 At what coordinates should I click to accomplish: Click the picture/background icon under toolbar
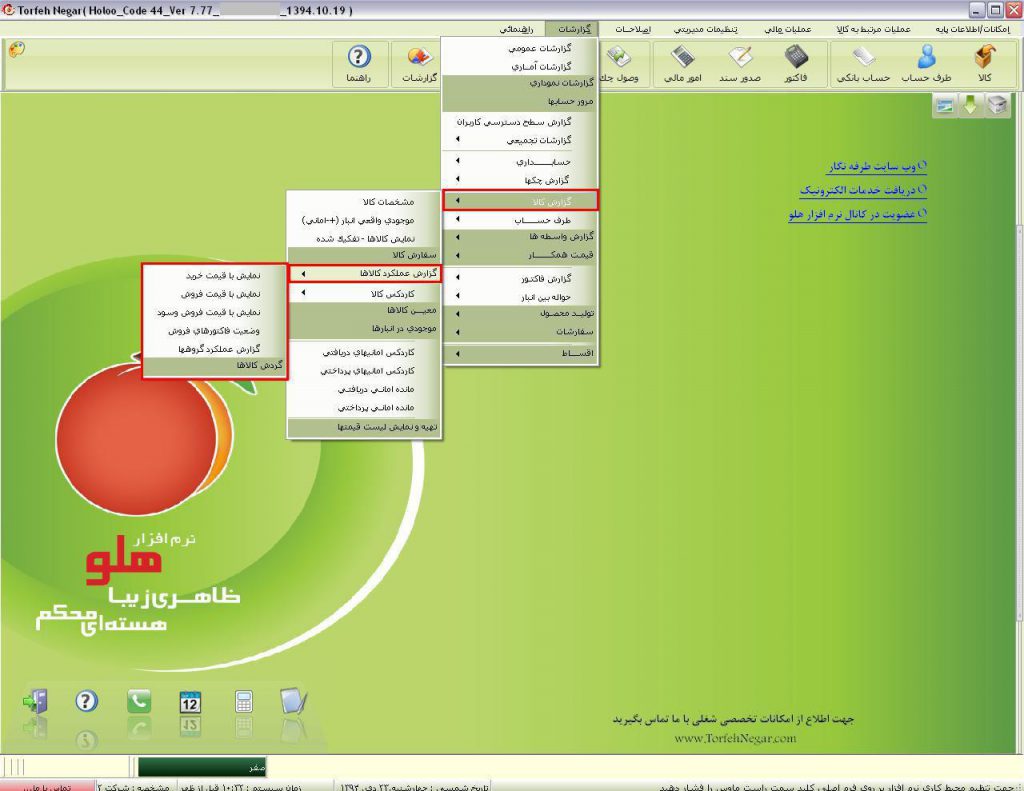point(944,105)
